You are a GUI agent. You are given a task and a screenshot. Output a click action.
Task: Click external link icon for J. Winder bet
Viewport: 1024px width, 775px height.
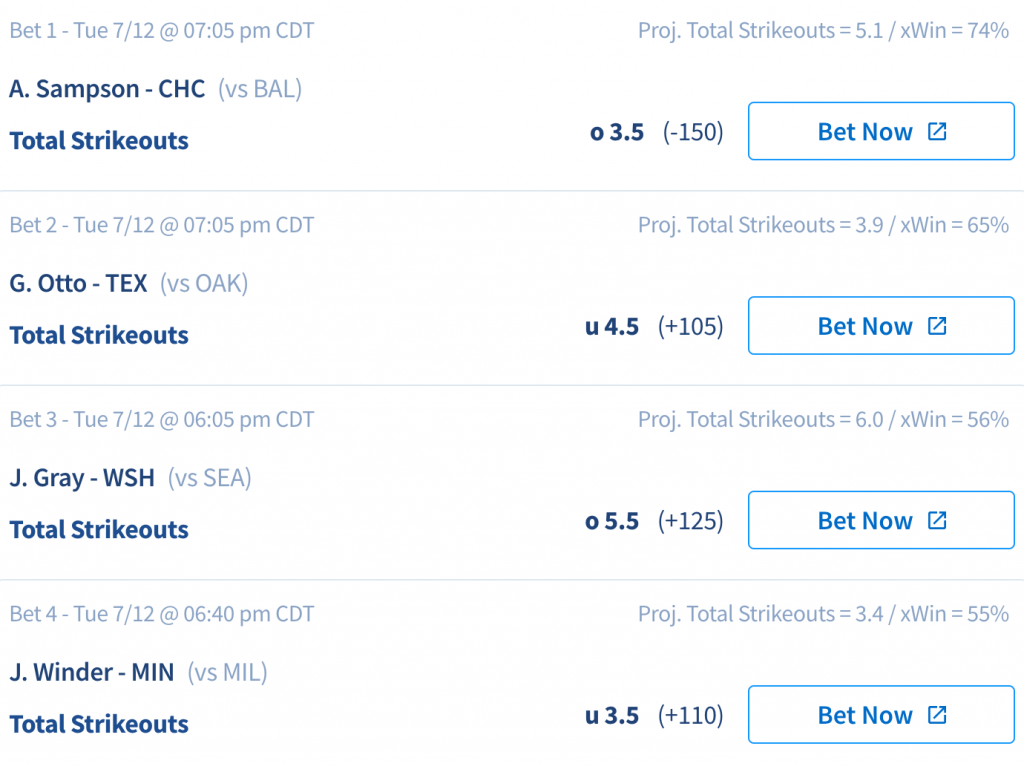937,715
